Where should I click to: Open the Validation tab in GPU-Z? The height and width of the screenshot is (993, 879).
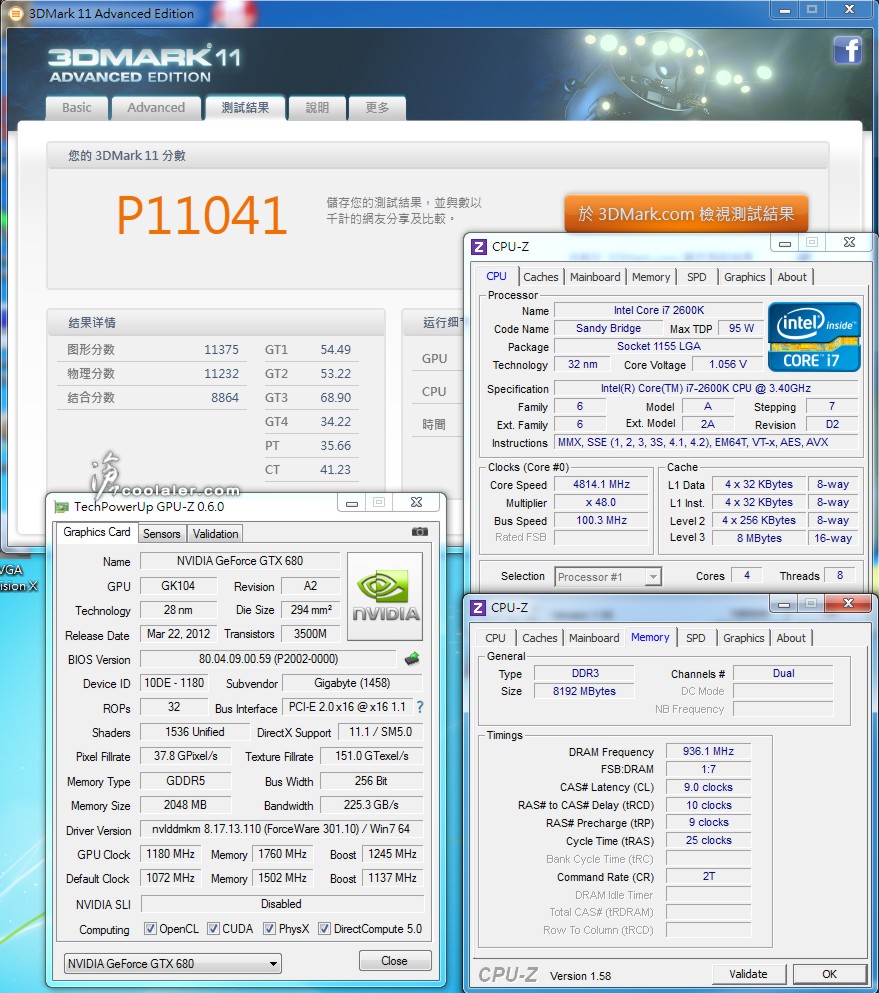[x=215, y=534]
